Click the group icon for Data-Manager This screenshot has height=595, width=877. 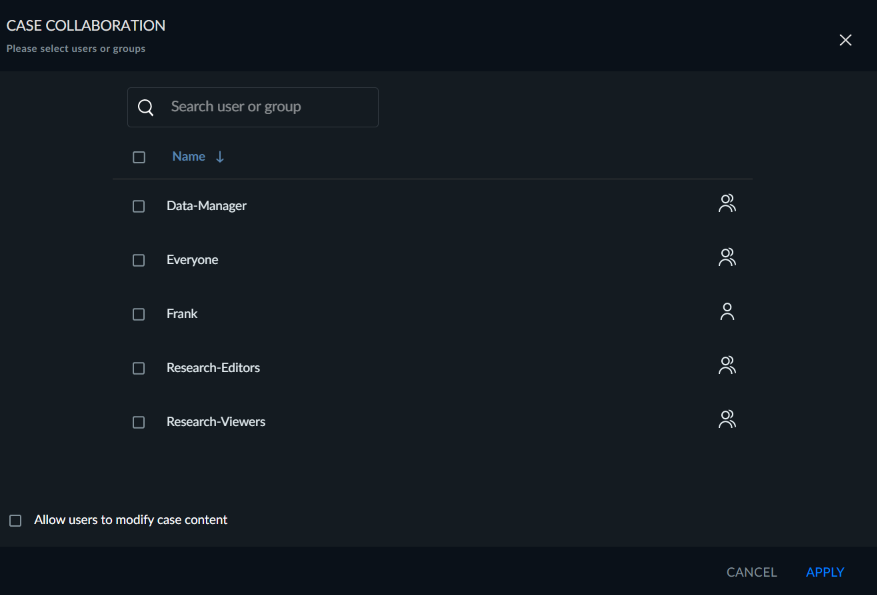[727, 204]
